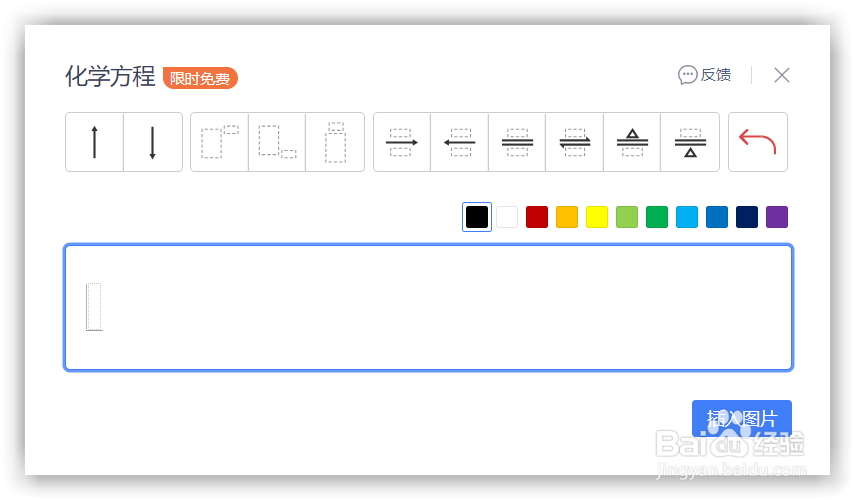Viewport: 855px width, 500px height.
Task: Click the red undo arrow button
Action: tap(757, 142)
